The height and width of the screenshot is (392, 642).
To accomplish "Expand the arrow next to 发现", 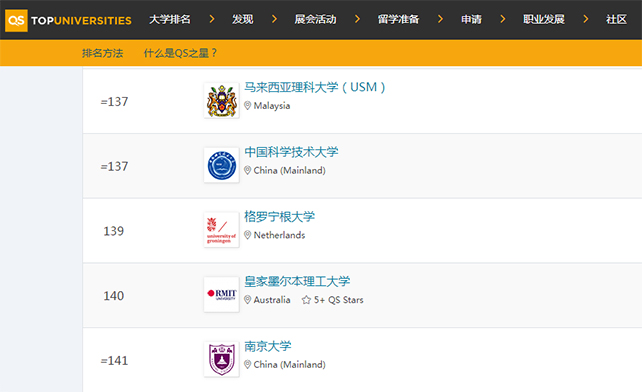I will (274, 19).
